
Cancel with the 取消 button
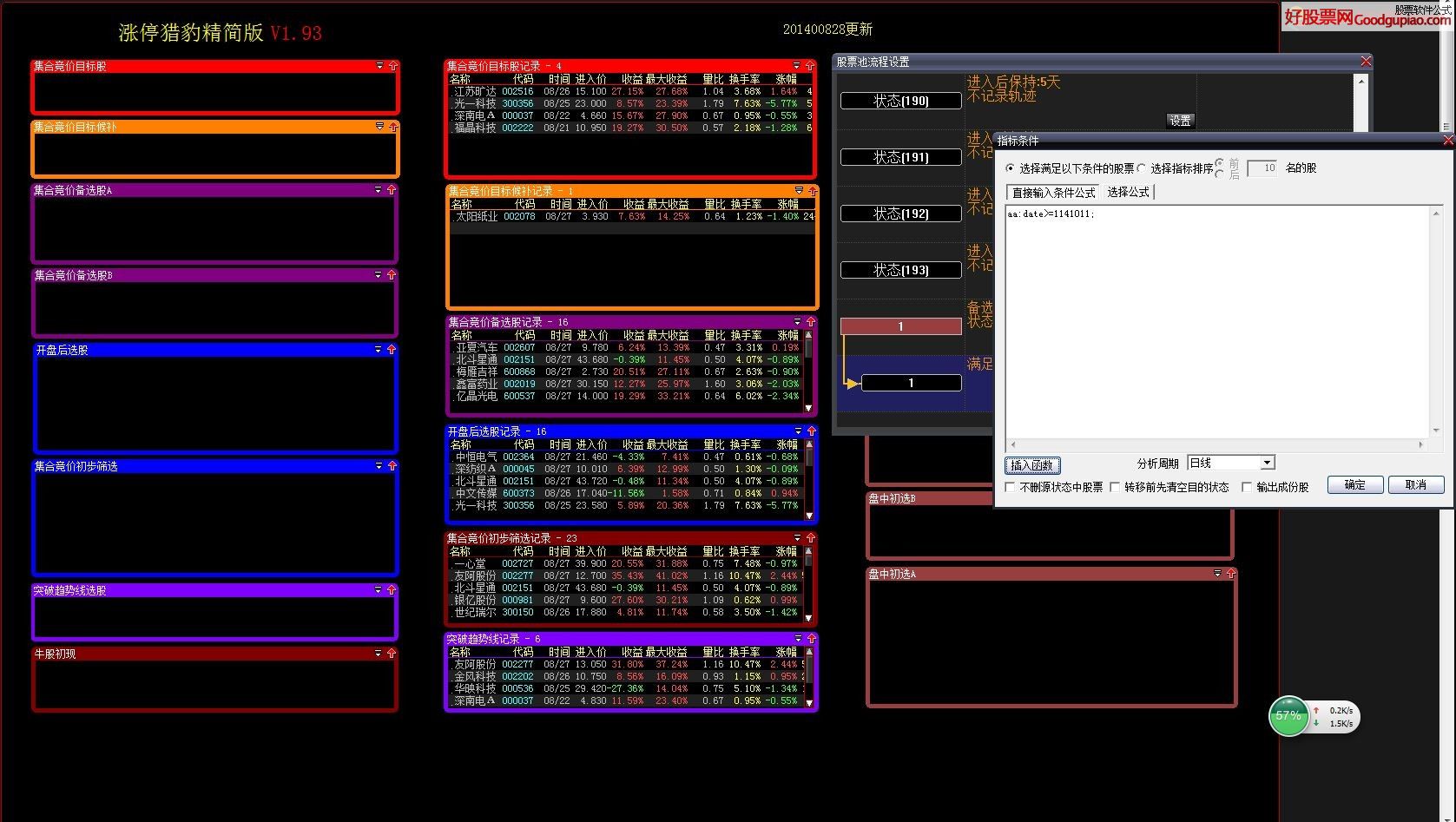pyautogui.click(x=1416, y=485)
